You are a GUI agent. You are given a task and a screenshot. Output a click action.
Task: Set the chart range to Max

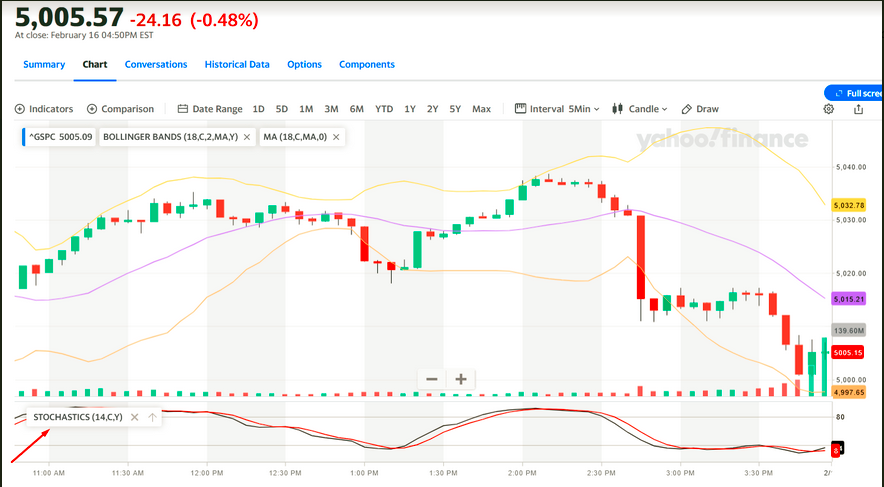[481, 109]
